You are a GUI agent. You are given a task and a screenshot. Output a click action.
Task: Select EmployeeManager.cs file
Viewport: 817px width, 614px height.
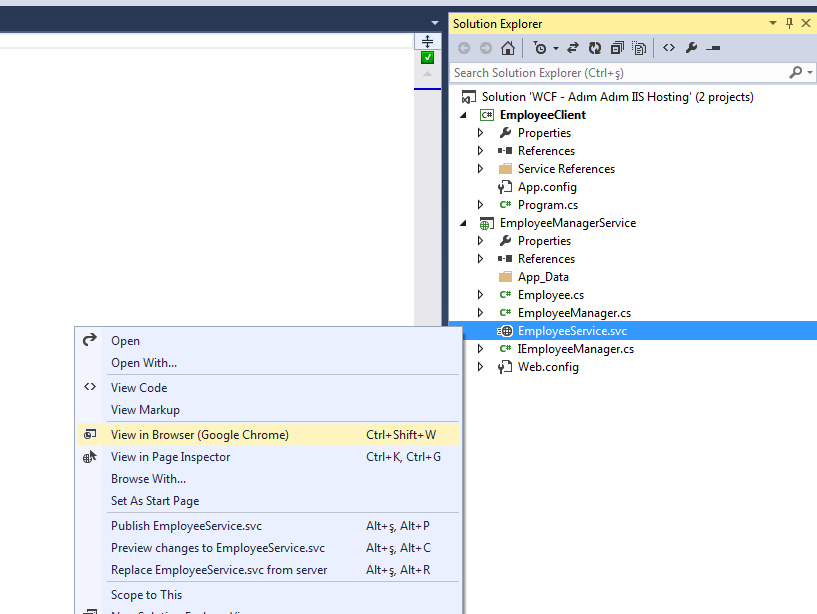[574, 313]
